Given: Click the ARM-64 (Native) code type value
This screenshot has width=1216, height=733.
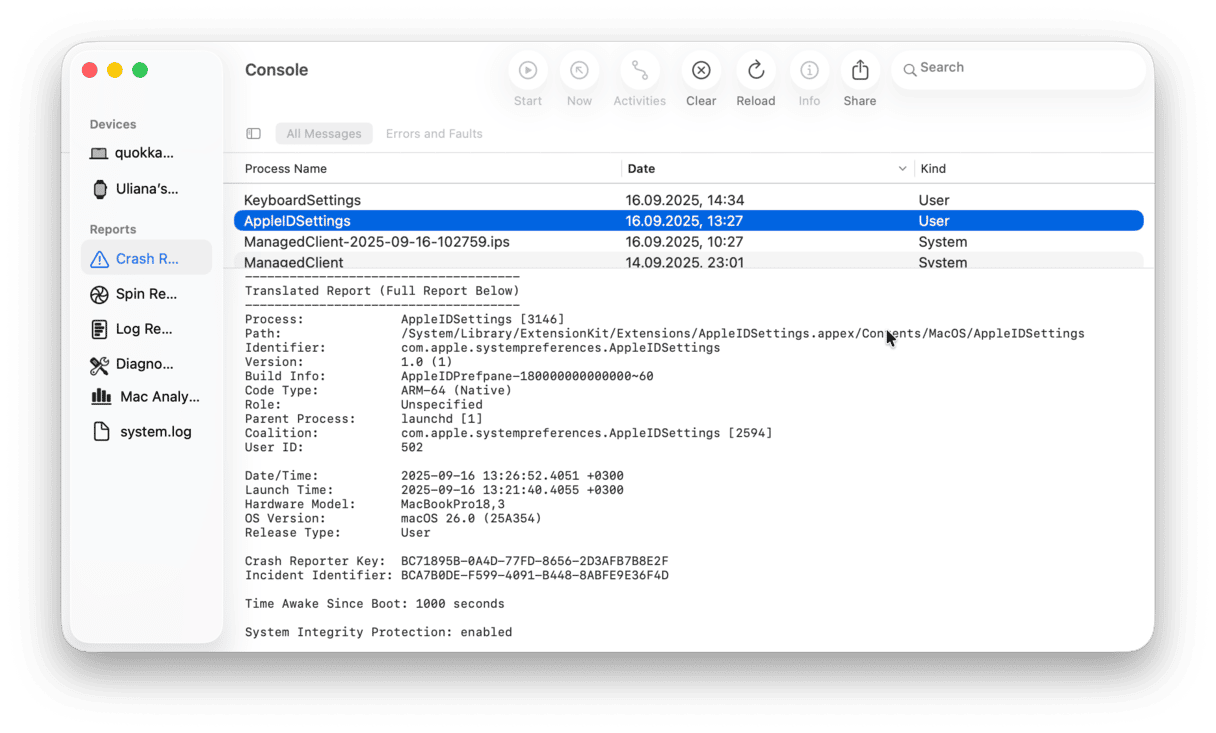Looking at the screenshot, I should [456, 391].
